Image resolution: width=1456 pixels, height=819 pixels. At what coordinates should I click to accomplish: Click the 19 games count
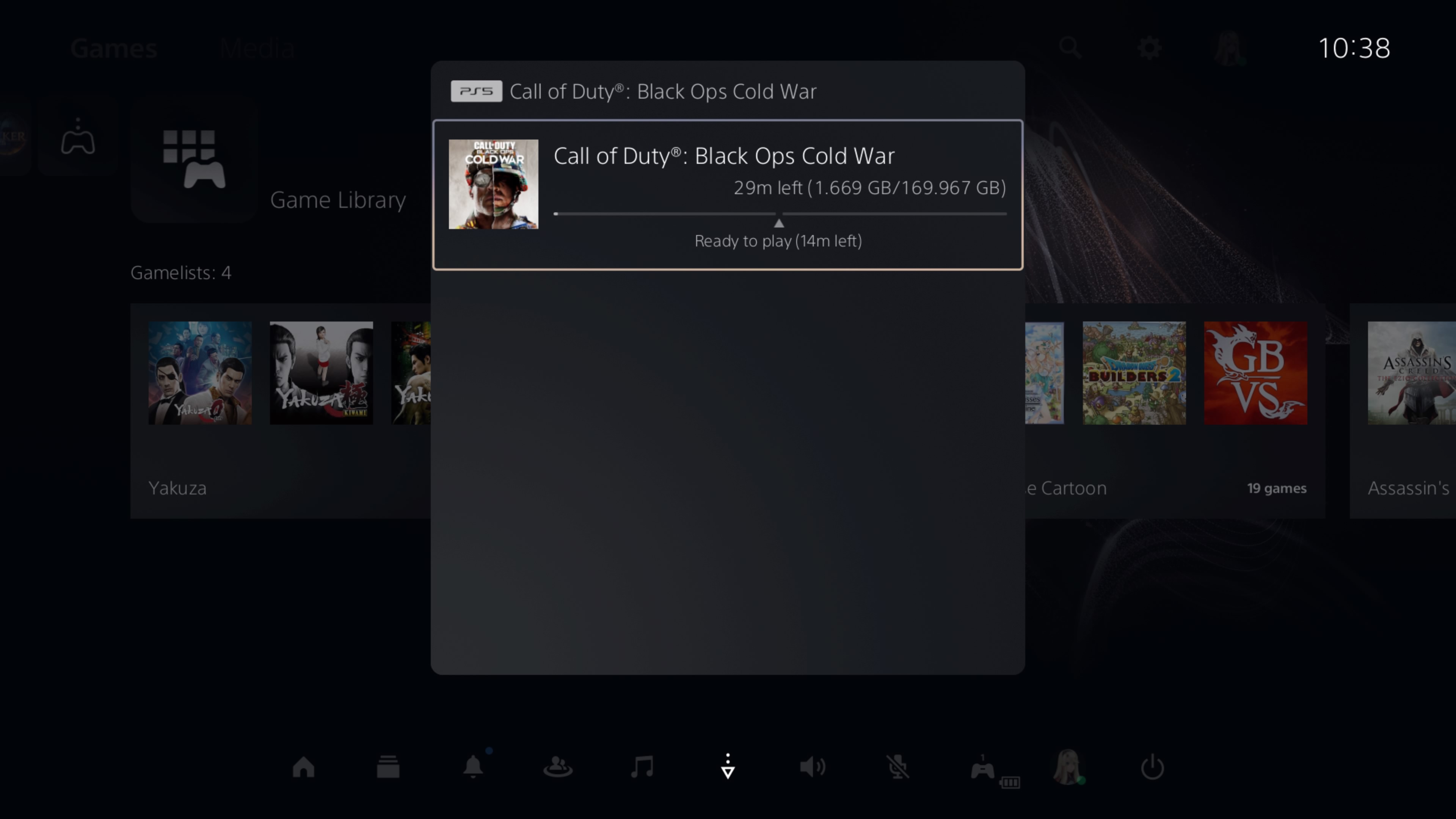(1277, 488)
